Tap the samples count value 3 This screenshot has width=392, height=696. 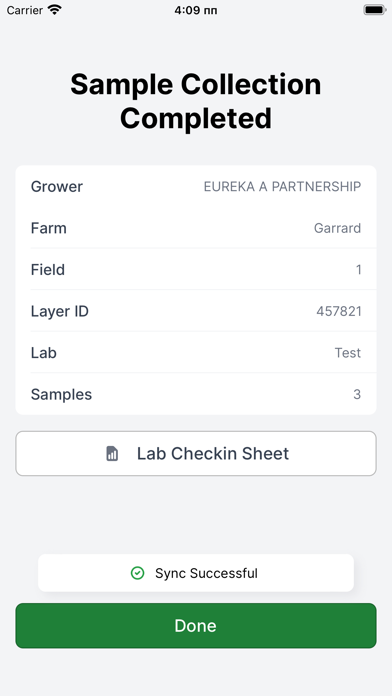point(357,395)
